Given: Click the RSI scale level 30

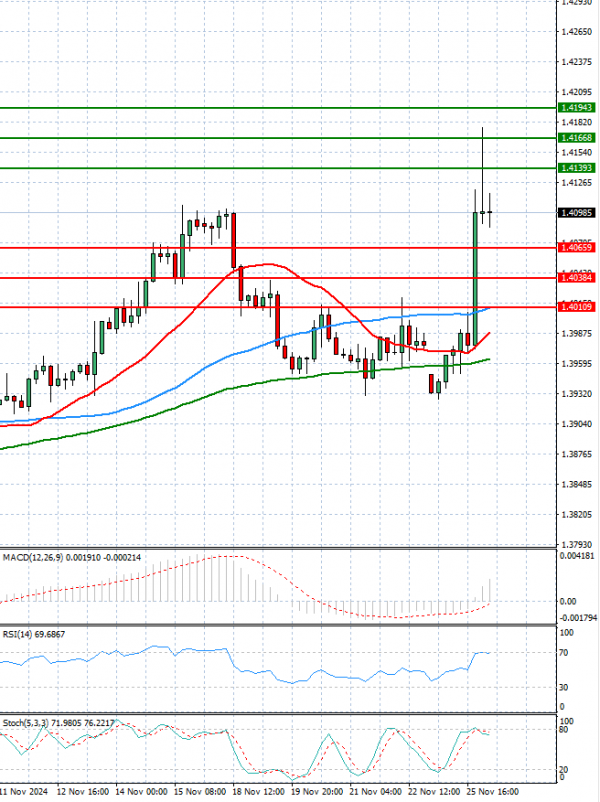Looking at the screenshot, I should pos(564,687).
